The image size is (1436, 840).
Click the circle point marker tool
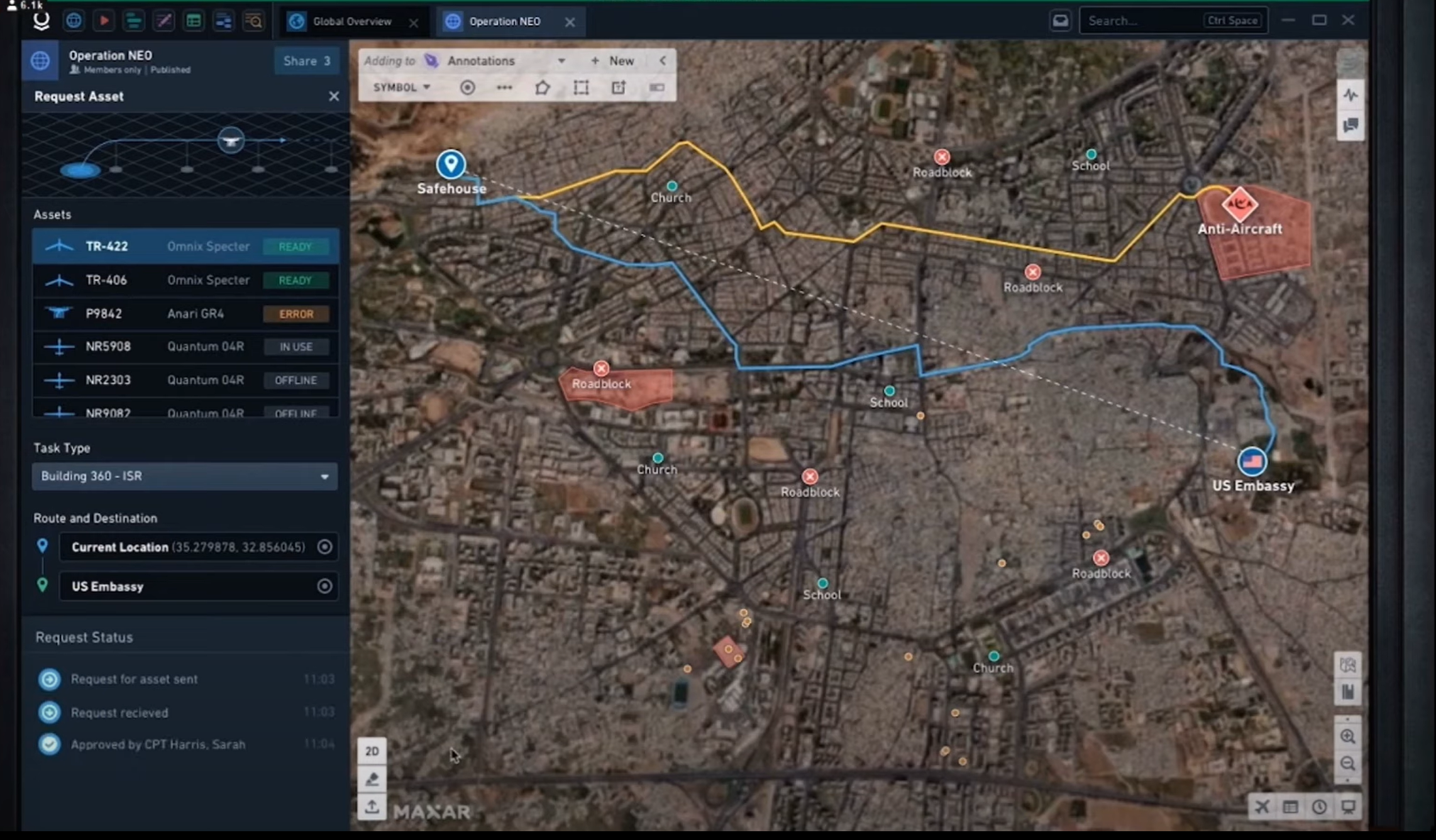(467, 88)
